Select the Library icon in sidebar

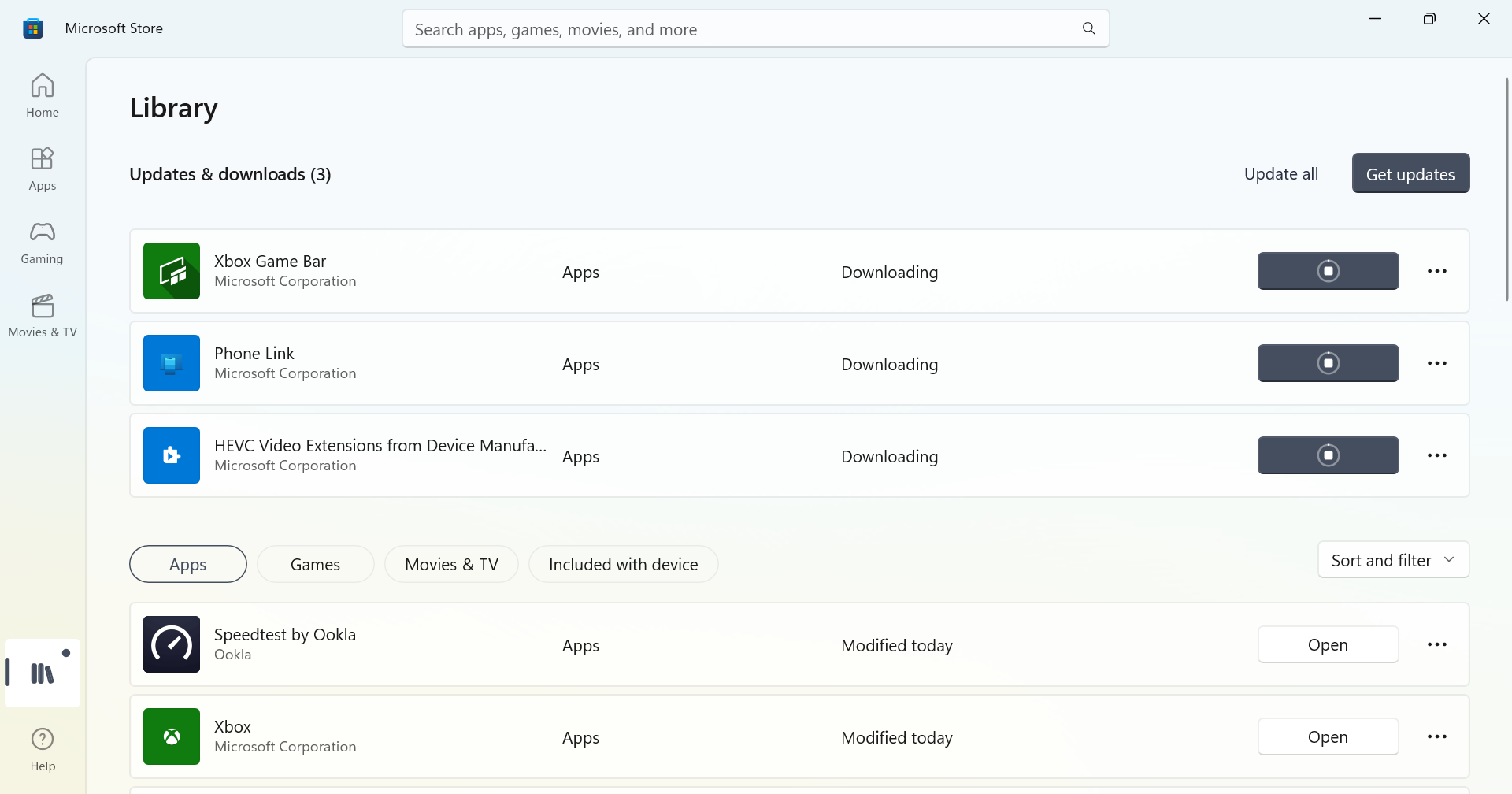click(x=43, y=673)
